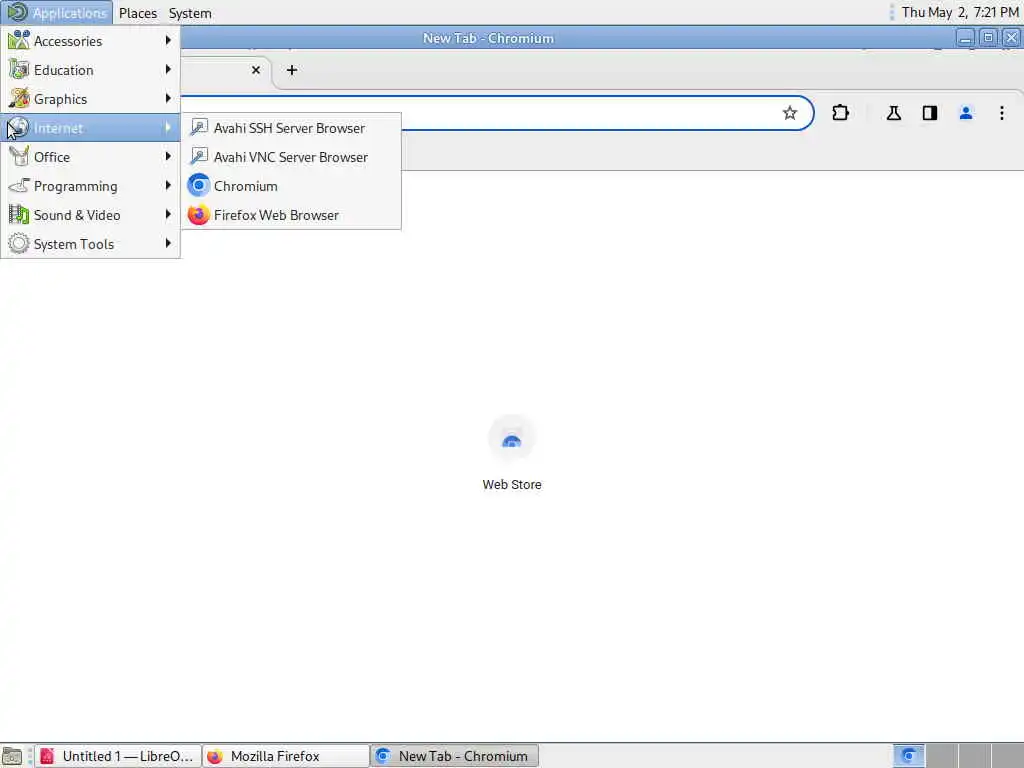Open the Web Store shortcut

pos(511,452)
